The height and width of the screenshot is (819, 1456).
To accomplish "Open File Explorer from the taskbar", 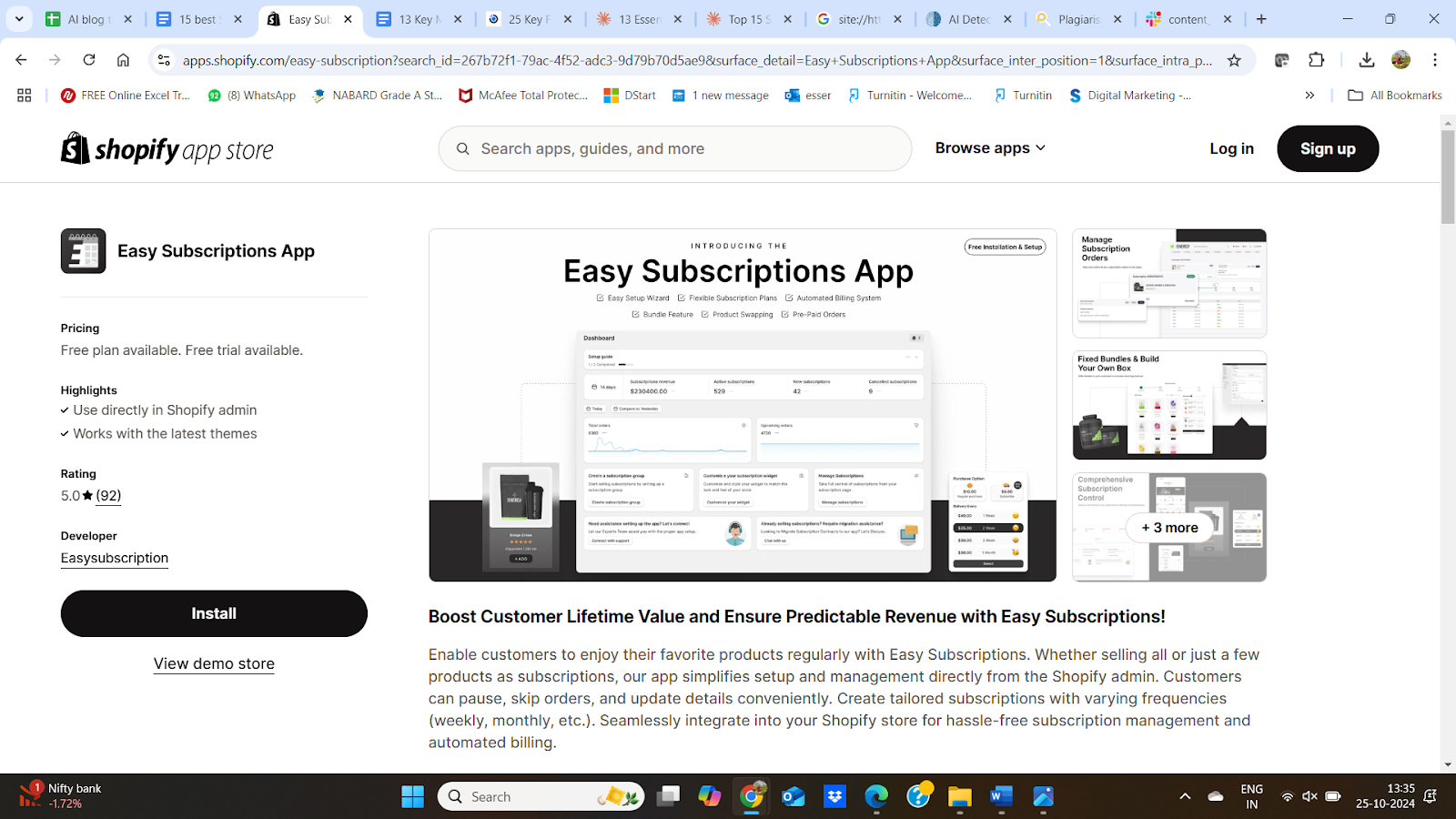I will point(959,796).
